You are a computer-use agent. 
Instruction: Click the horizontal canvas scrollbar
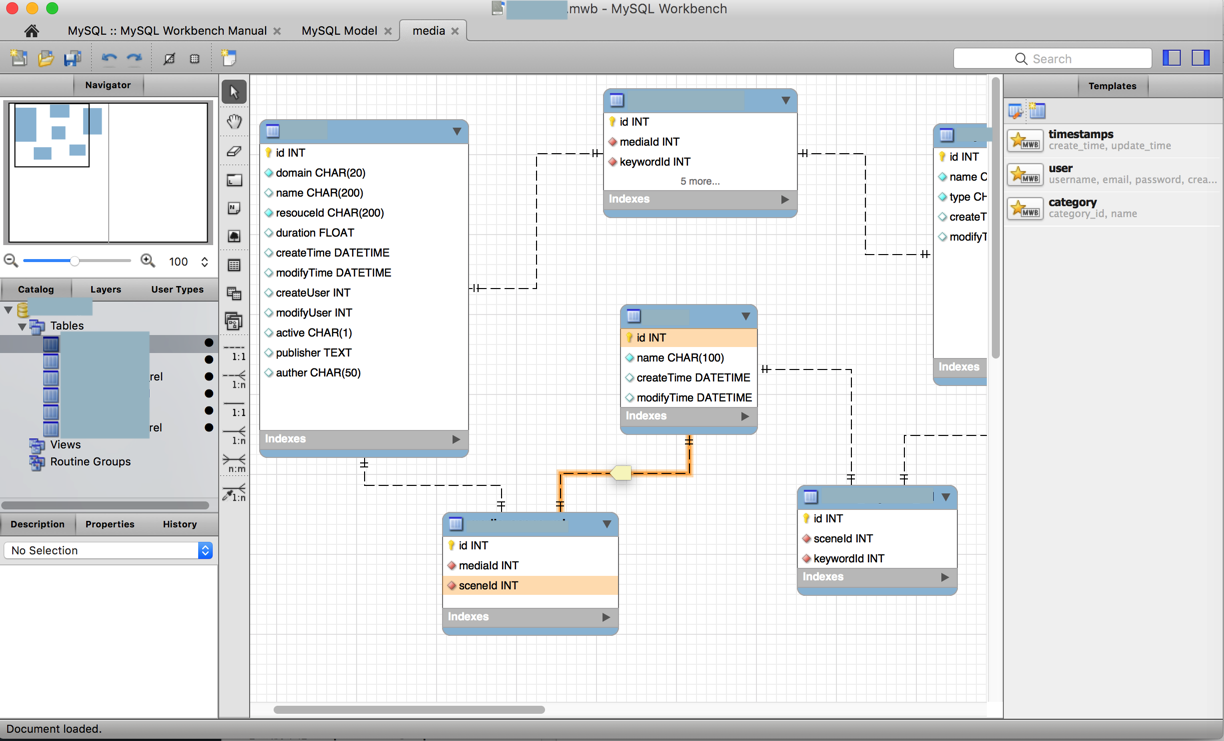[x=409, y=710]
